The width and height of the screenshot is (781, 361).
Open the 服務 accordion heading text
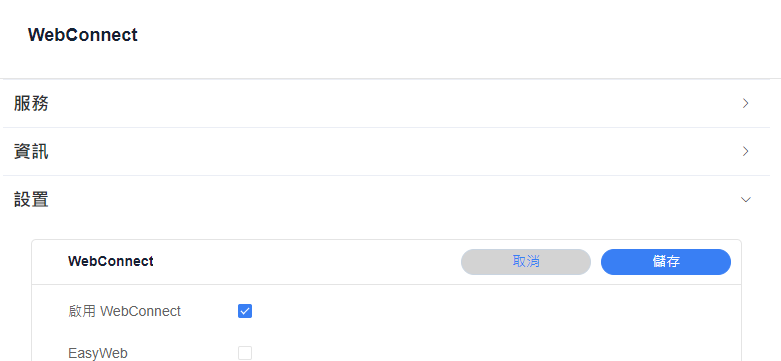click(x=31, y=104)
